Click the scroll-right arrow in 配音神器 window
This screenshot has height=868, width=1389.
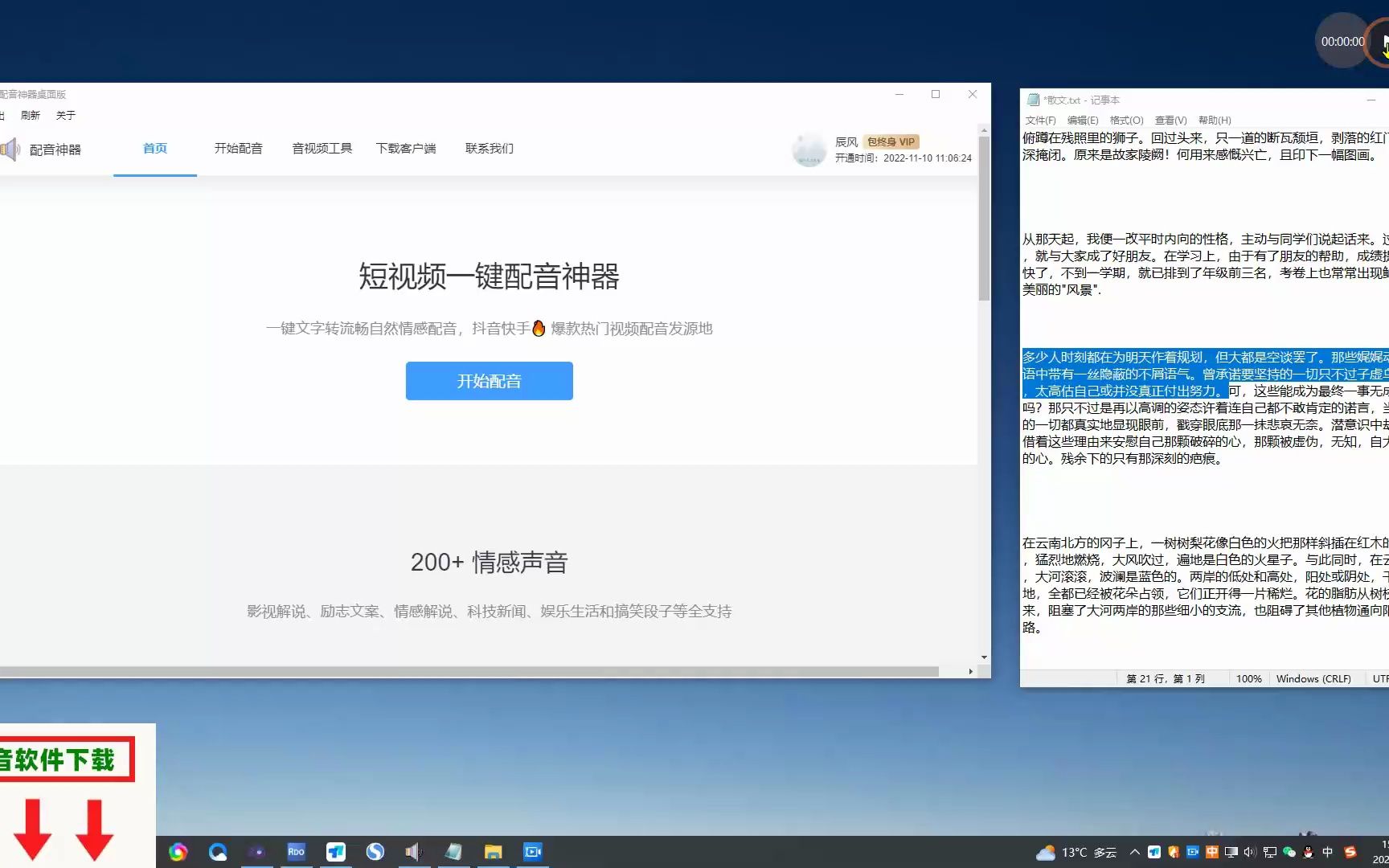click(x=970, y=671)
